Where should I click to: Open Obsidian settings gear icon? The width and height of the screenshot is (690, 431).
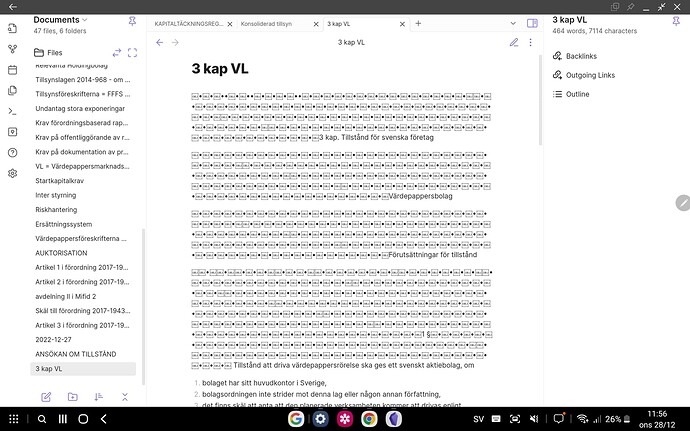[12, 173]
